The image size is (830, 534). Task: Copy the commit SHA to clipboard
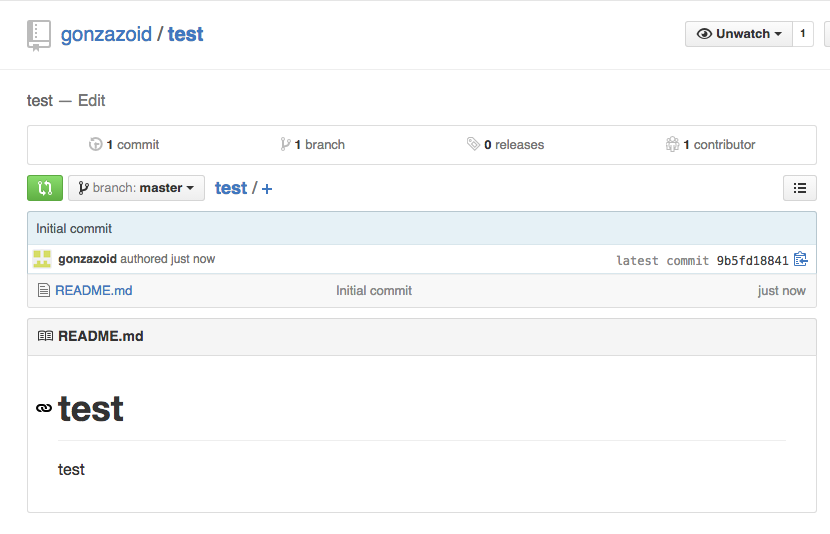pyautogui.click(x=799, y=260)
